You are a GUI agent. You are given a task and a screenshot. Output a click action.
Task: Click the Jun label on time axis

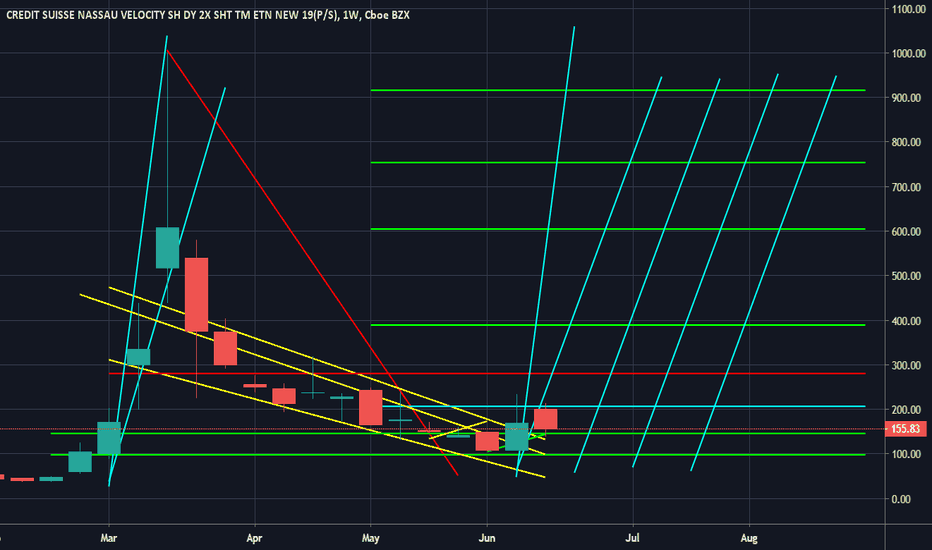point(487,538)
